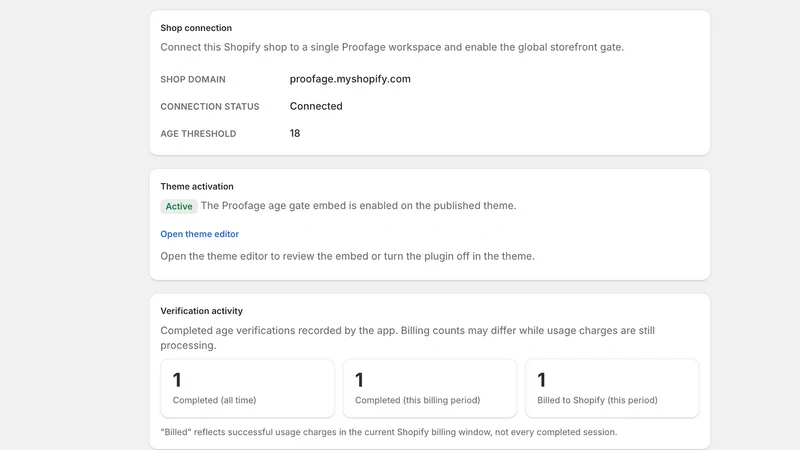This screenshot has height=450, width=800.
Task: Click the theme editor instructions text
Action: 347,256
